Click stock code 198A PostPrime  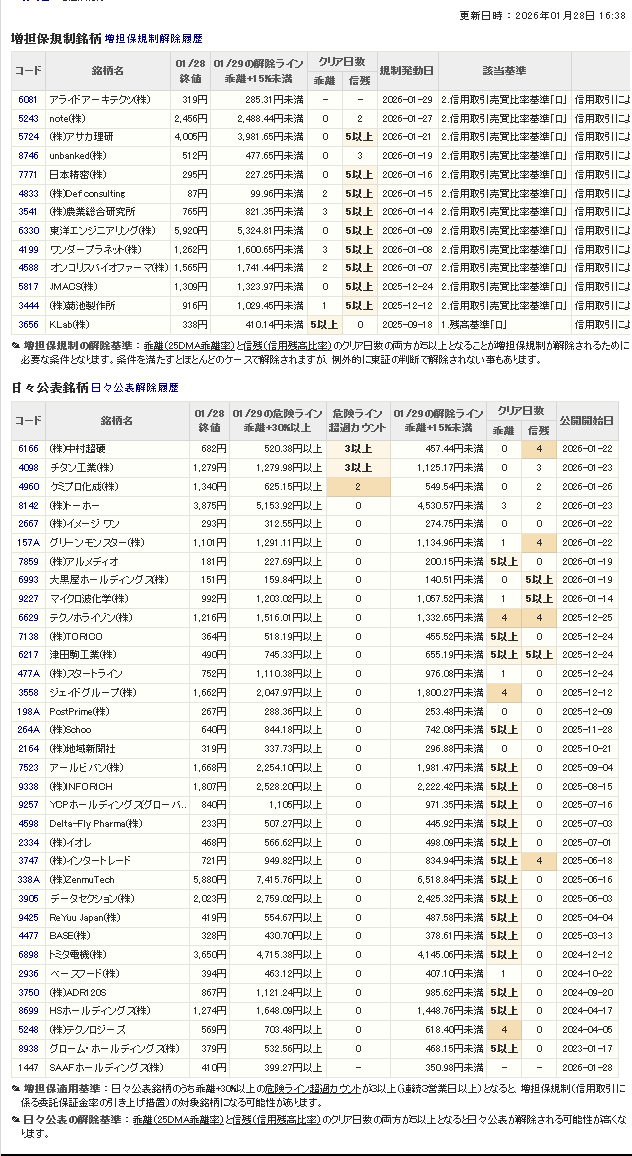(28, 712)
